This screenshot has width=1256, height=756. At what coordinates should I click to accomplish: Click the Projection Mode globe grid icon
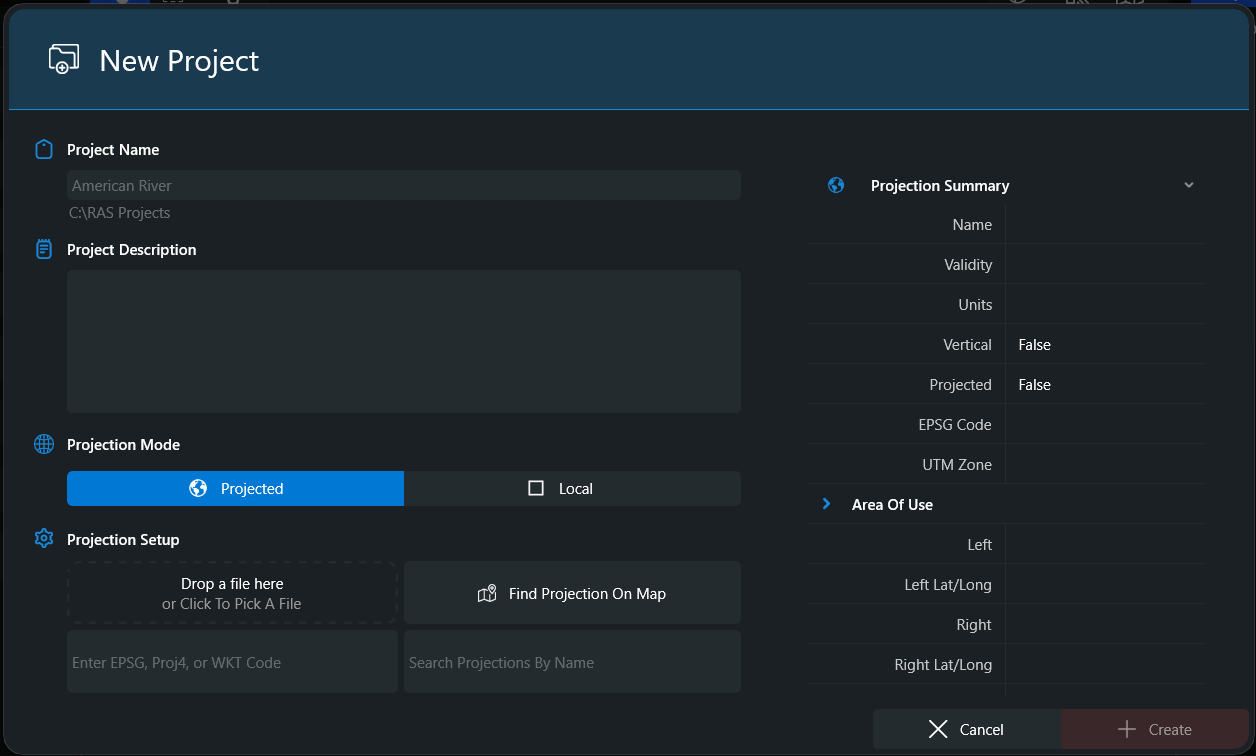(x=43, y=445)
